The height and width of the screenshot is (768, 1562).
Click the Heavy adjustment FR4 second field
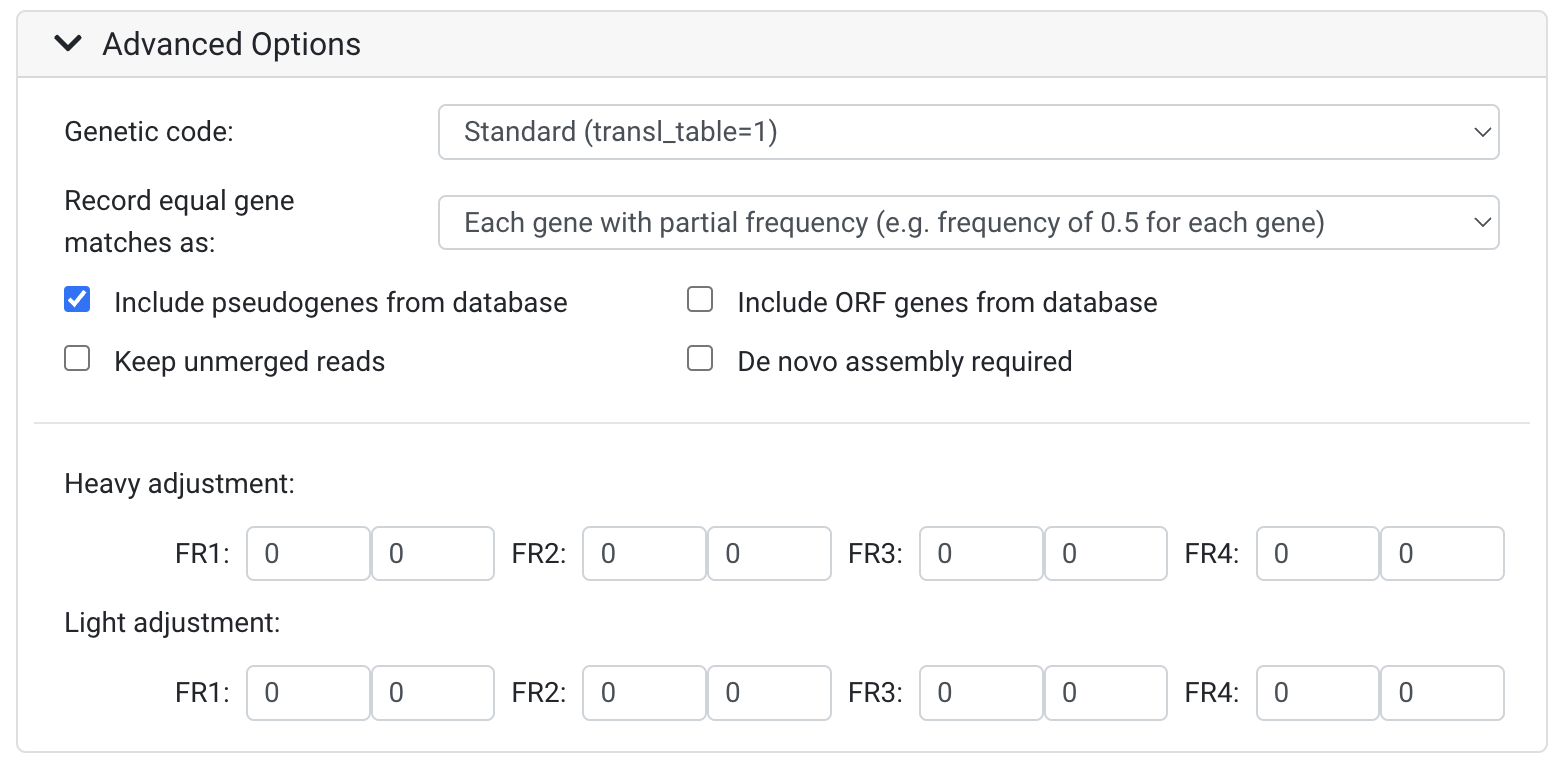point(1442,554)
